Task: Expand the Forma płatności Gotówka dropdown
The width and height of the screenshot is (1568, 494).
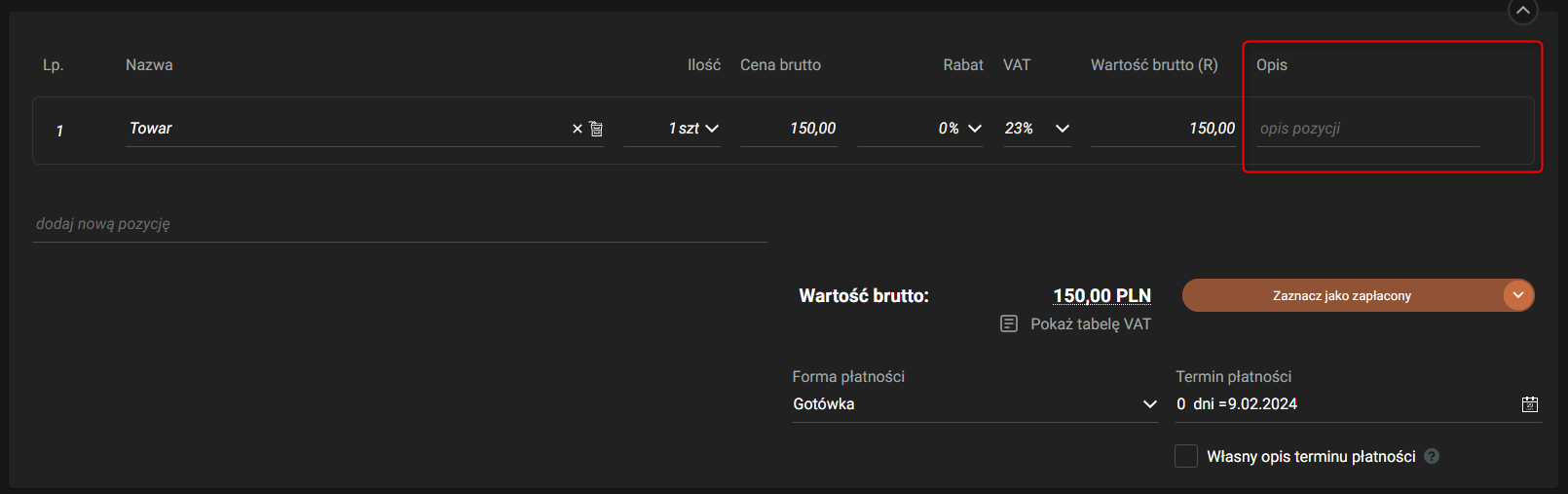Action: coord(1150,404)
